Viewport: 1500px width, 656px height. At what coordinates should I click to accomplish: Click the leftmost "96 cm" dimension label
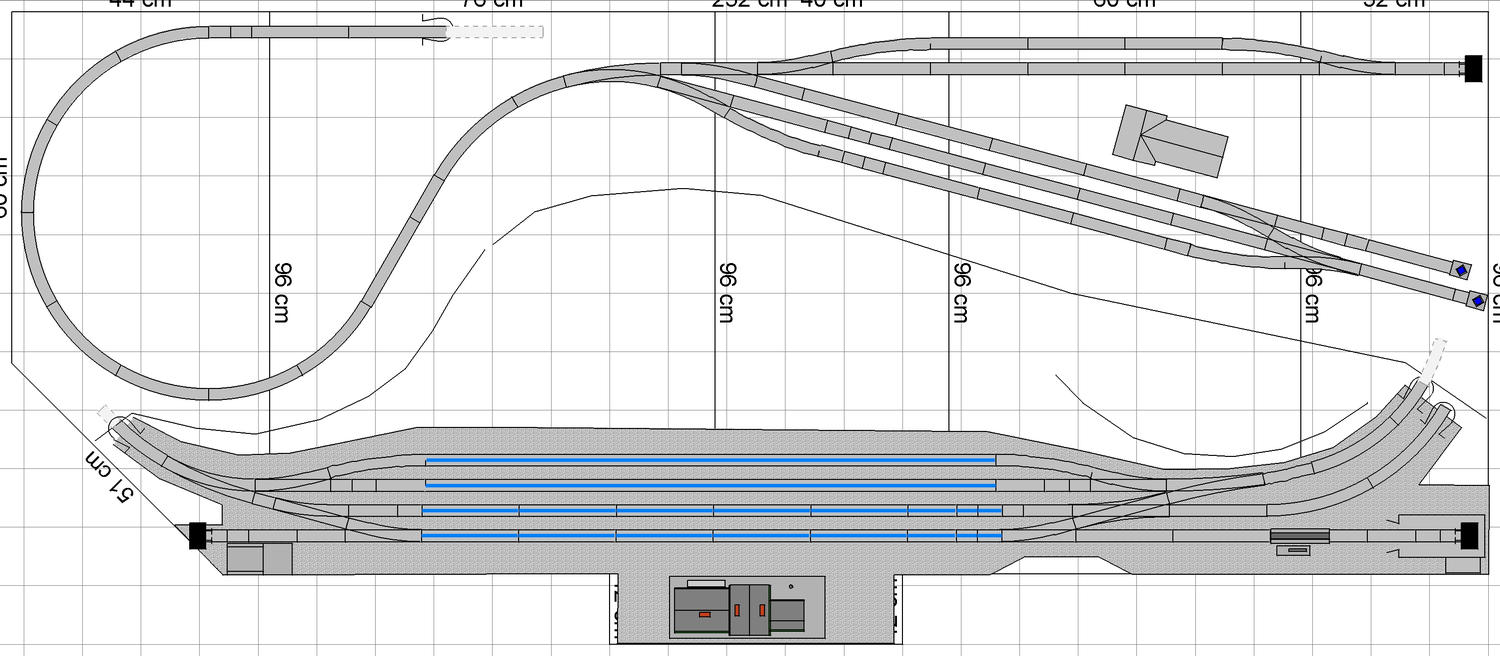point(283,293)
